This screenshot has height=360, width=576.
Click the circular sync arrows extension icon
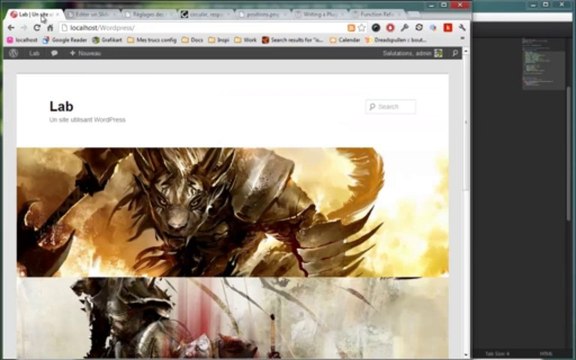(419, 28)
